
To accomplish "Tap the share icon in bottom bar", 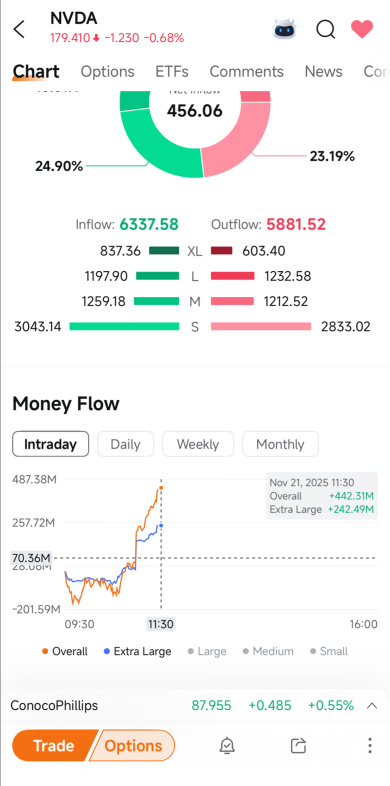I will point(298,745).
